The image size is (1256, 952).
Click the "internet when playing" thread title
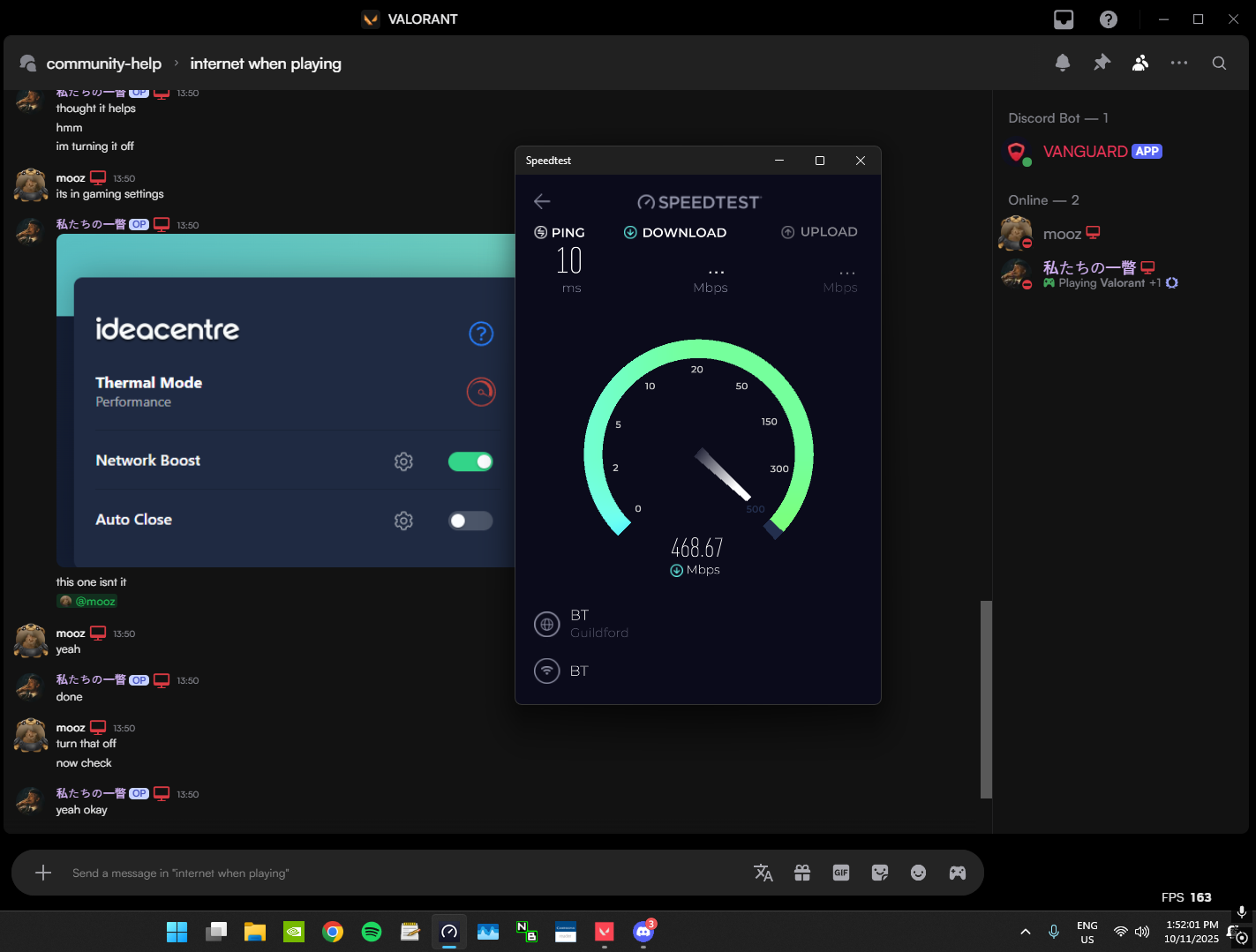(266, 64)
